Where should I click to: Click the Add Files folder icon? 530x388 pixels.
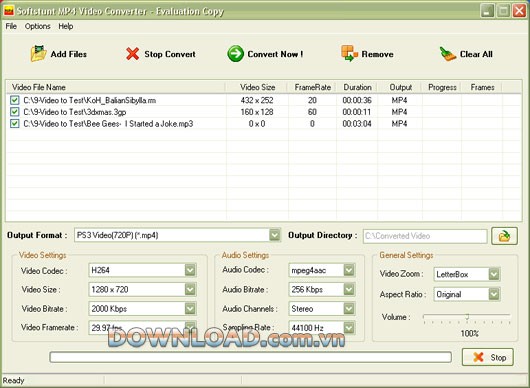point(38,54)
